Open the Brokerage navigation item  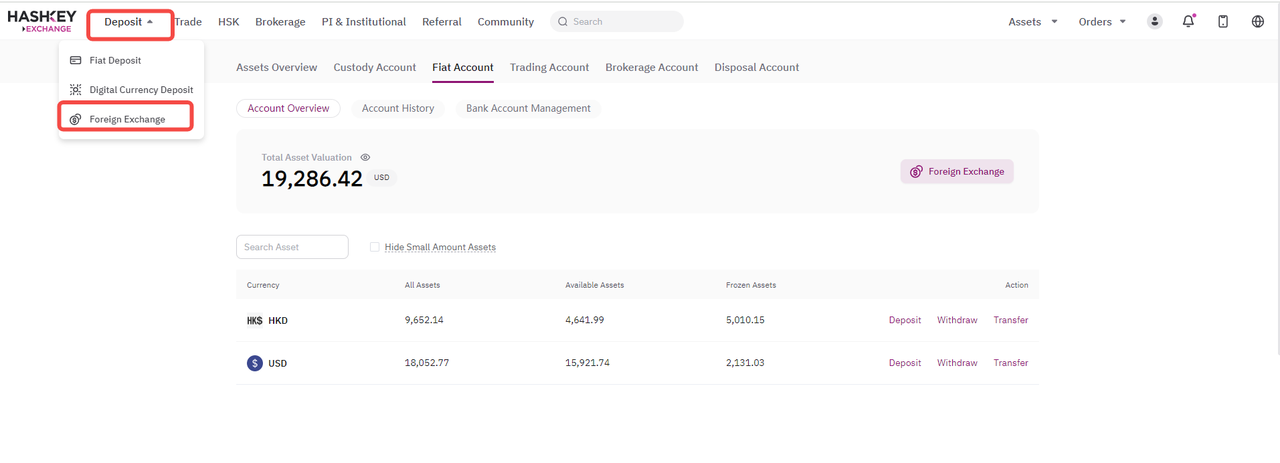(280, 22)
